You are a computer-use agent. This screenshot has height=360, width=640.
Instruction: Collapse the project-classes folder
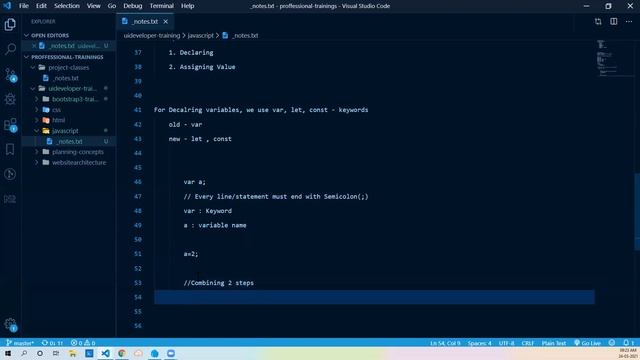point(33,67)
